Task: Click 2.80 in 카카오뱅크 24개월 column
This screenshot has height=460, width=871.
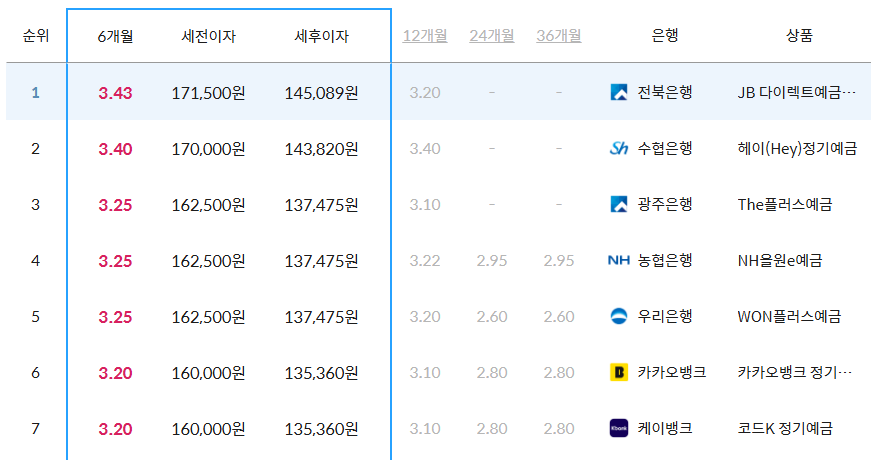Action: (x=492, y=372)
